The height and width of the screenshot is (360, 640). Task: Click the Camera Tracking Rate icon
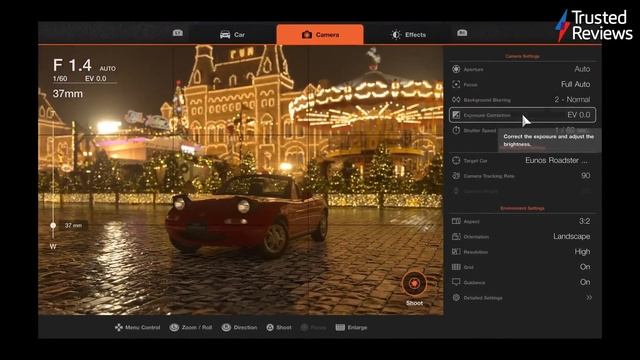pos(456,176)
